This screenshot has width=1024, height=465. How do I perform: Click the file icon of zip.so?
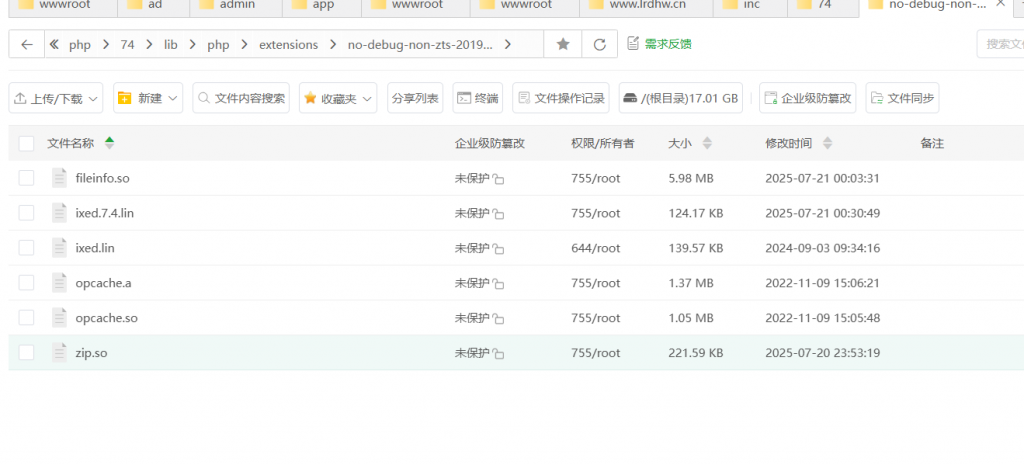tap(59, 353)
